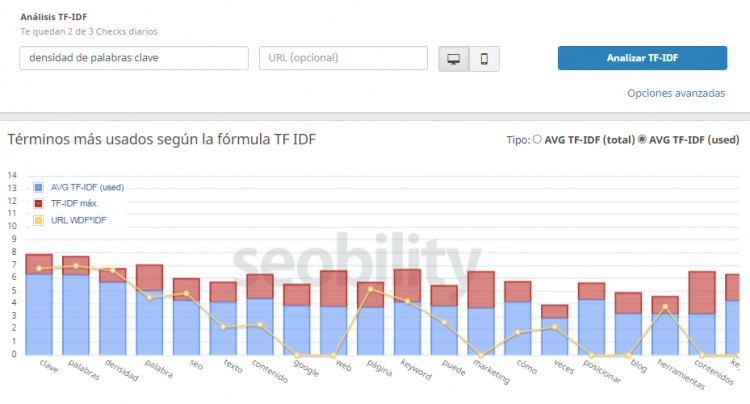750x404 pixels.
Task: Click 'TF-IDF máx.' legend text
Action: point(75,204)
